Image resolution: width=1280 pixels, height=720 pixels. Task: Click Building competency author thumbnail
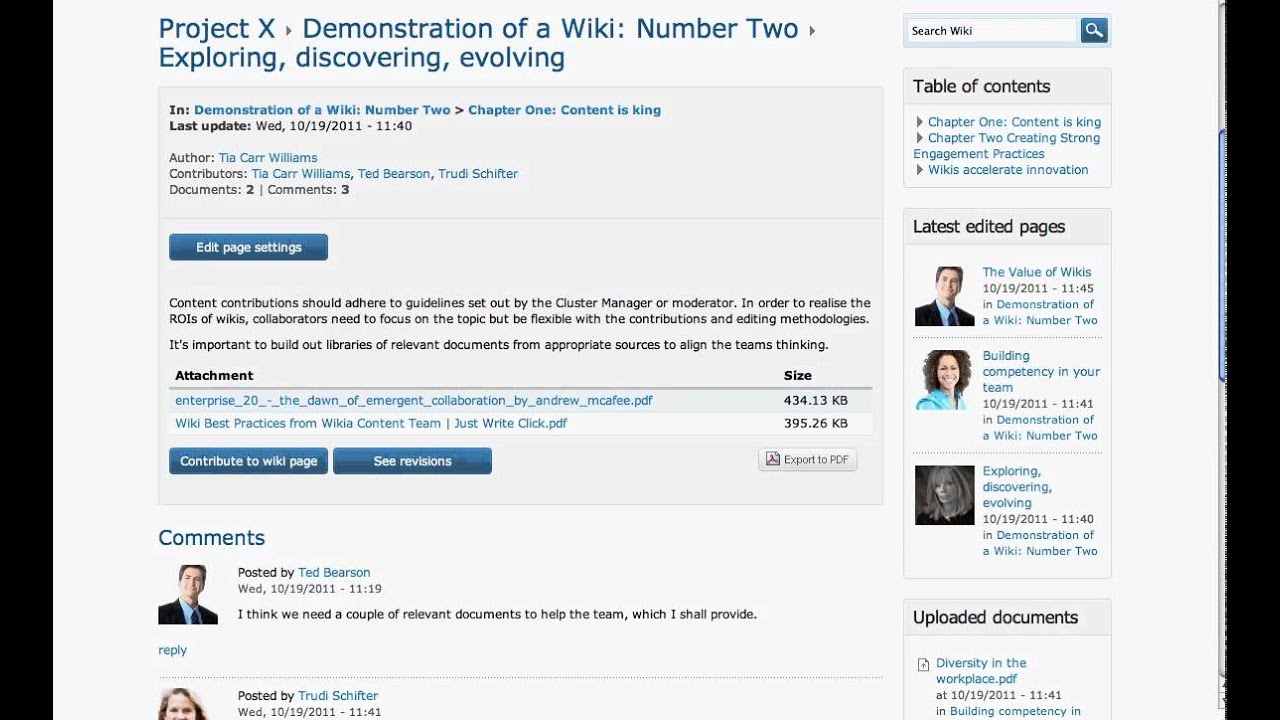pyautogui.click(x=944, y=380)
